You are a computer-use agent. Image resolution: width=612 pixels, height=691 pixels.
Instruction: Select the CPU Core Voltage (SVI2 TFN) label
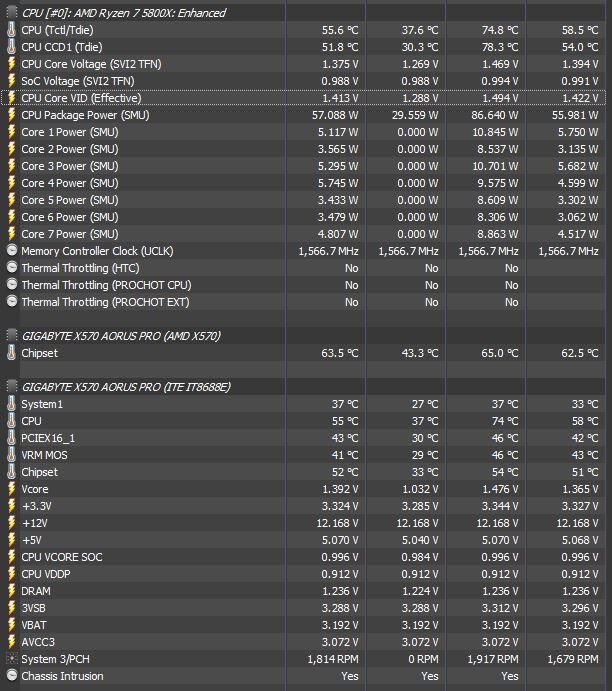point(91,64)
